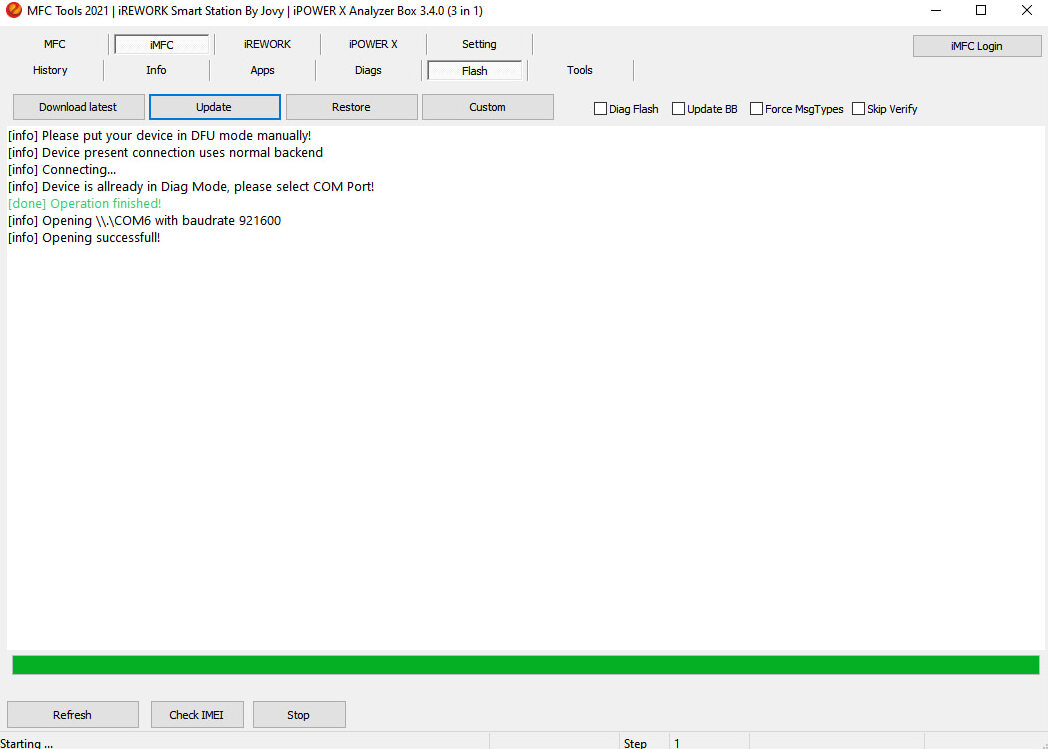The height and width of the screenshot is (749, 1048).
Task: Click the 'Opening \\.\COM6 with baudrate 921600' line
Action: tap(144, 220)
